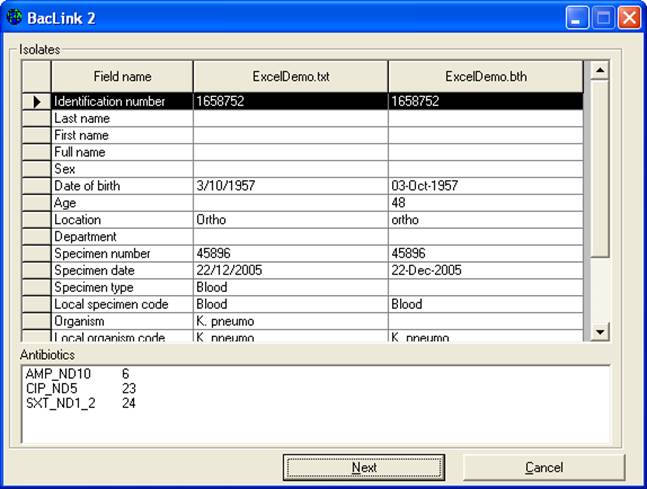Close the BacLink 2 window
Viewport: 647px width, 489px height.
629,18
